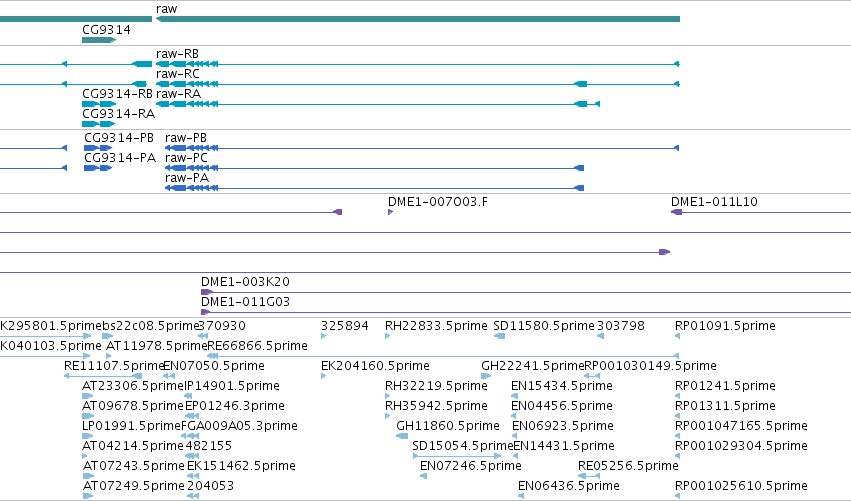Select EST EN14431.5prime
This screenshot has height=501, width=851.
(x=564, y=446)
